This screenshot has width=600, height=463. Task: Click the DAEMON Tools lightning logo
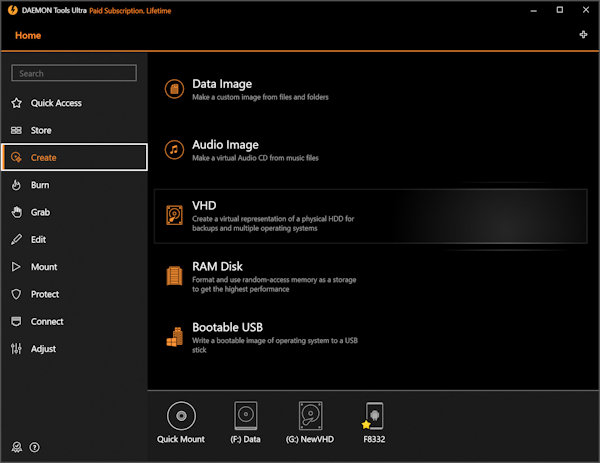(x=13, y=10)
